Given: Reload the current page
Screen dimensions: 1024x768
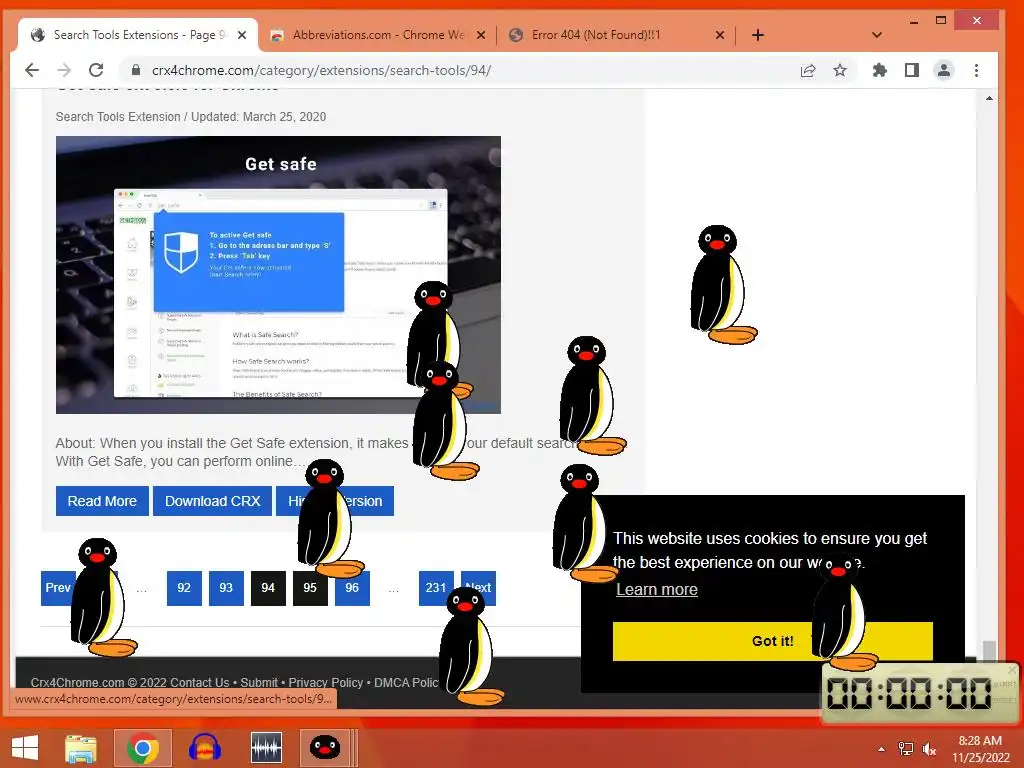Looking at the screenshot, I should click(x=96, y=70).
